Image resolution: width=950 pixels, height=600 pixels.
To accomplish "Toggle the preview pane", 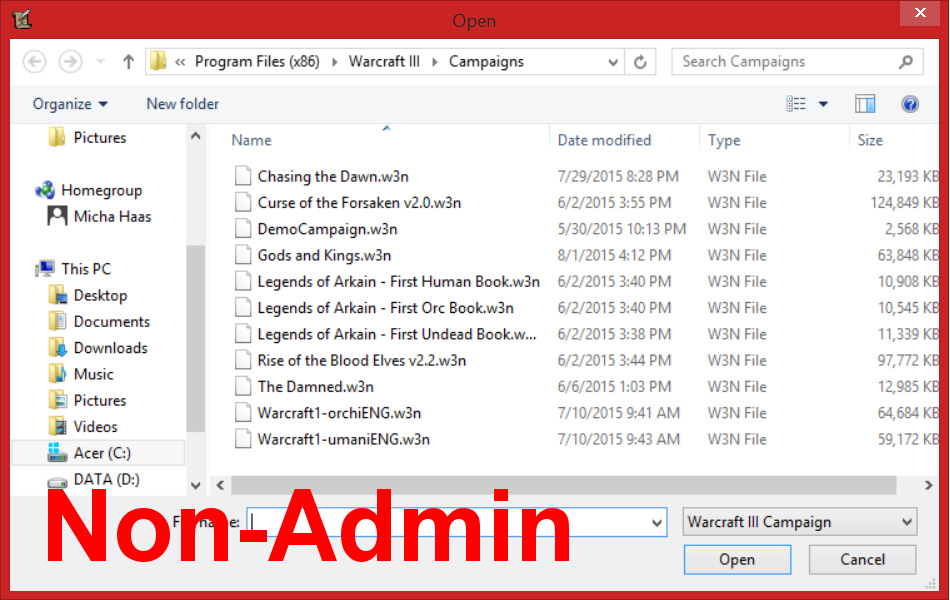I will pyautogui.click(x=865, y=104).
